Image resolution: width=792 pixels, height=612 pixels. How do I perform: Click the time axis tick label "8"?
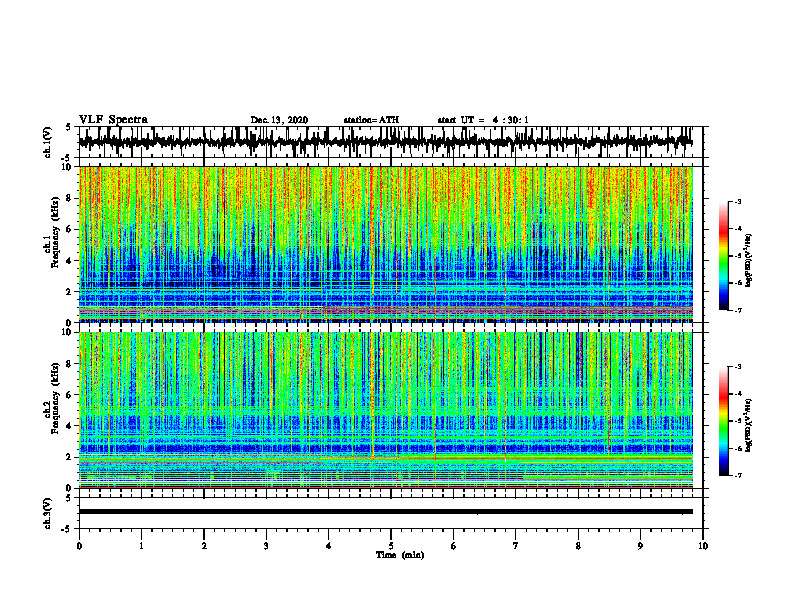(578, 546)
